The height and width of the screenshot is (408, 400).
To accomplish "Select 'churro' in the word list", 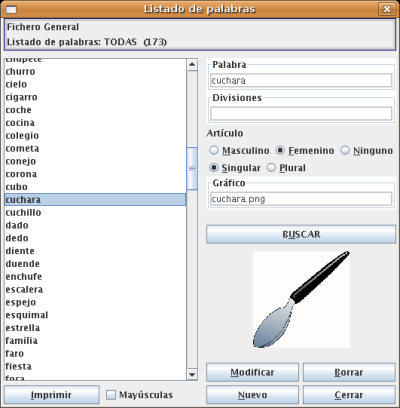I will click(95, 72).
